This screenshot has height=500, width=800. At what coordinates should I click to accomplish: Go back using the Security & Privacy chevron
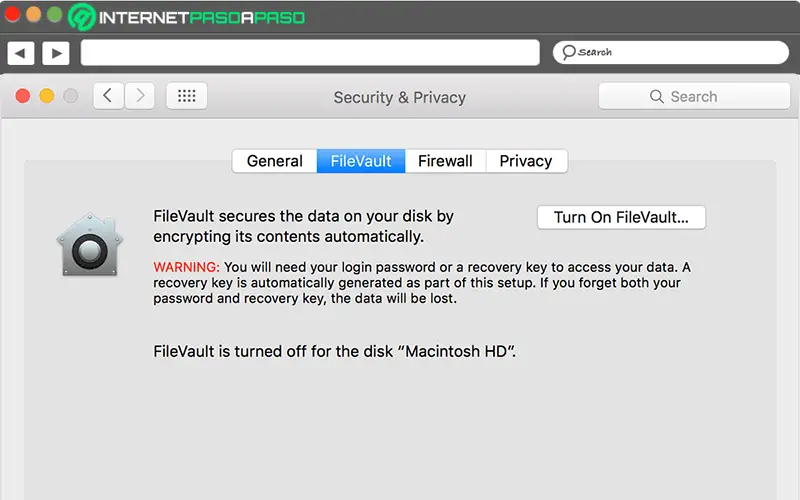tap(108, 96)
